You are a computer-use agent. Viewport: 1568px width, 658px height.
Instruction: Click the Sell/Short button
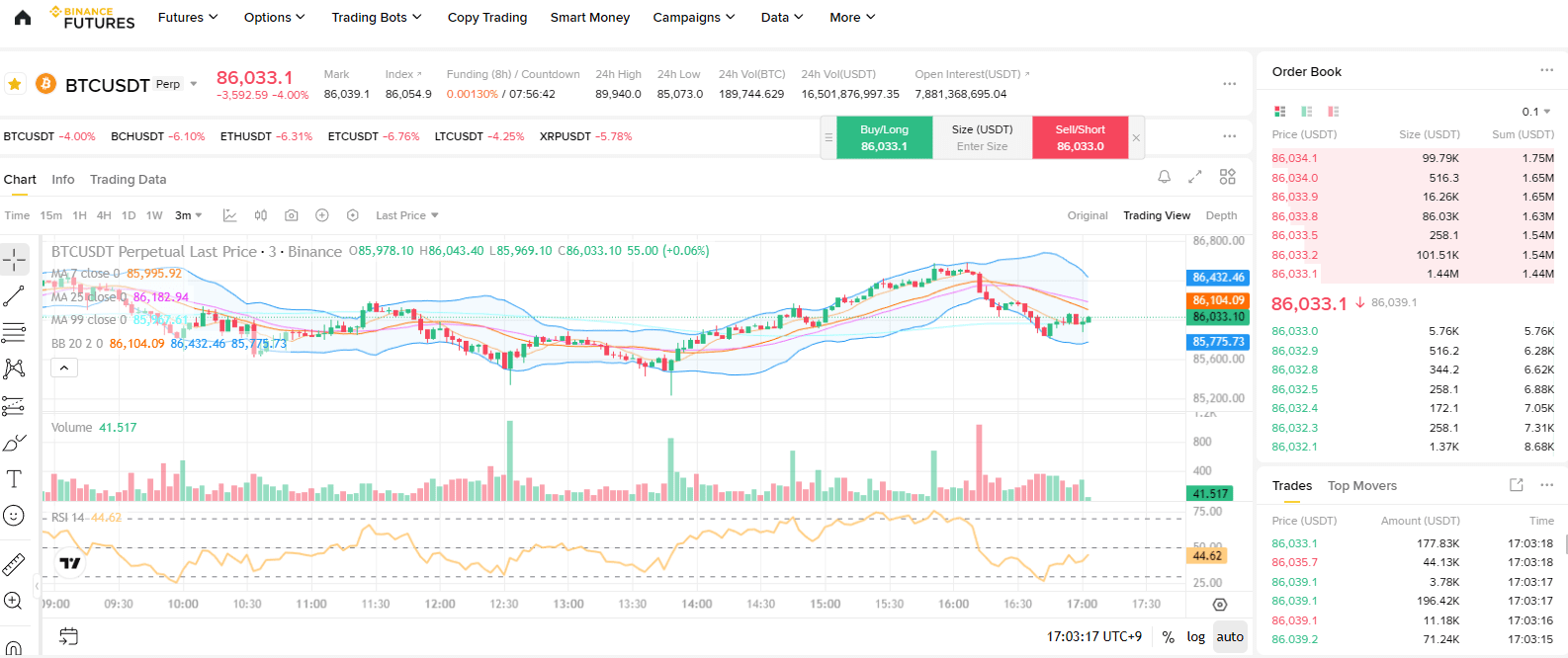point(1080,137)
